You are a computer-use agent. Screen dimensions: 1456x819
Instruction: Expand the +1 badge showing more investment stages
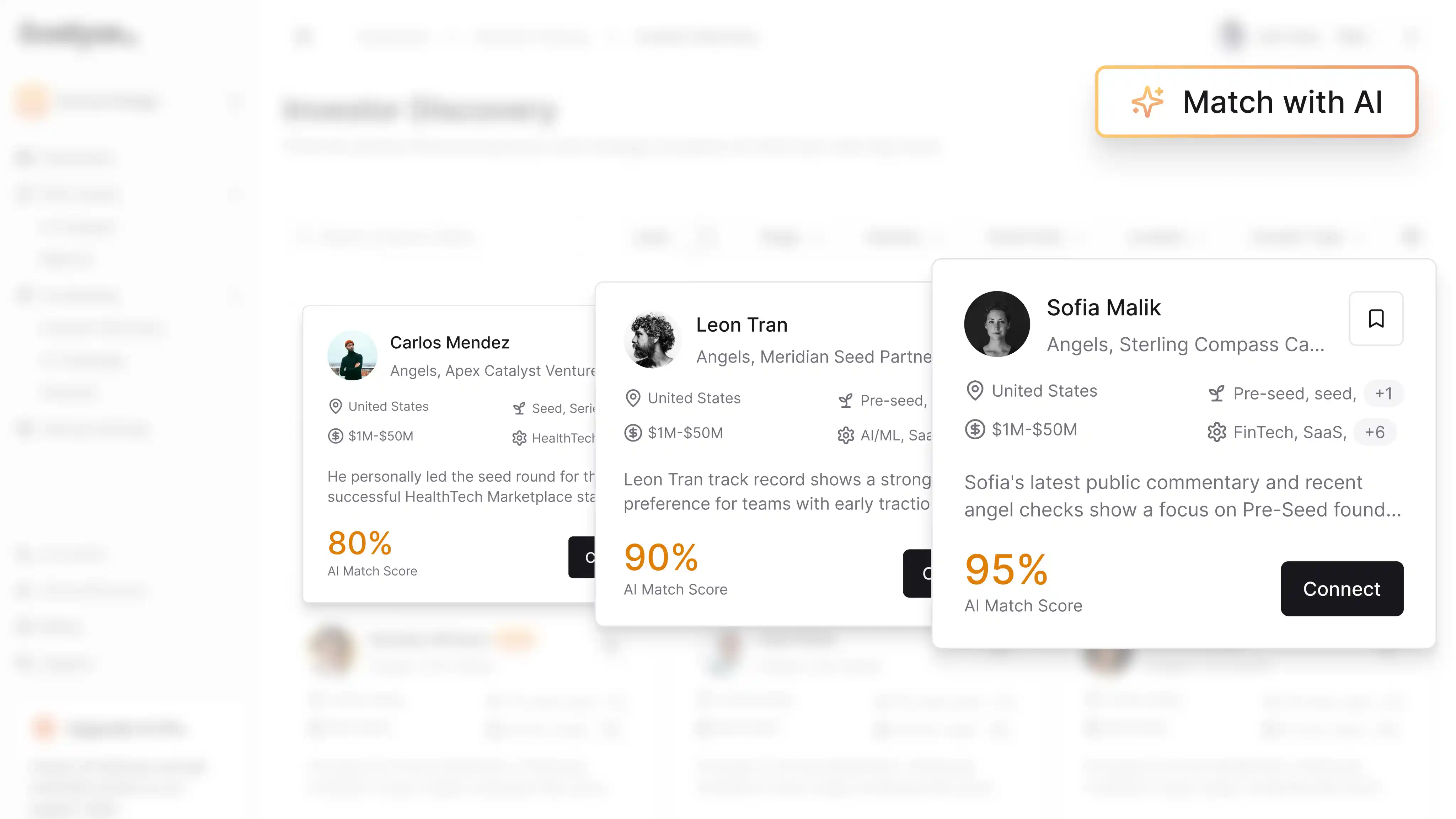pos(1383,394)
